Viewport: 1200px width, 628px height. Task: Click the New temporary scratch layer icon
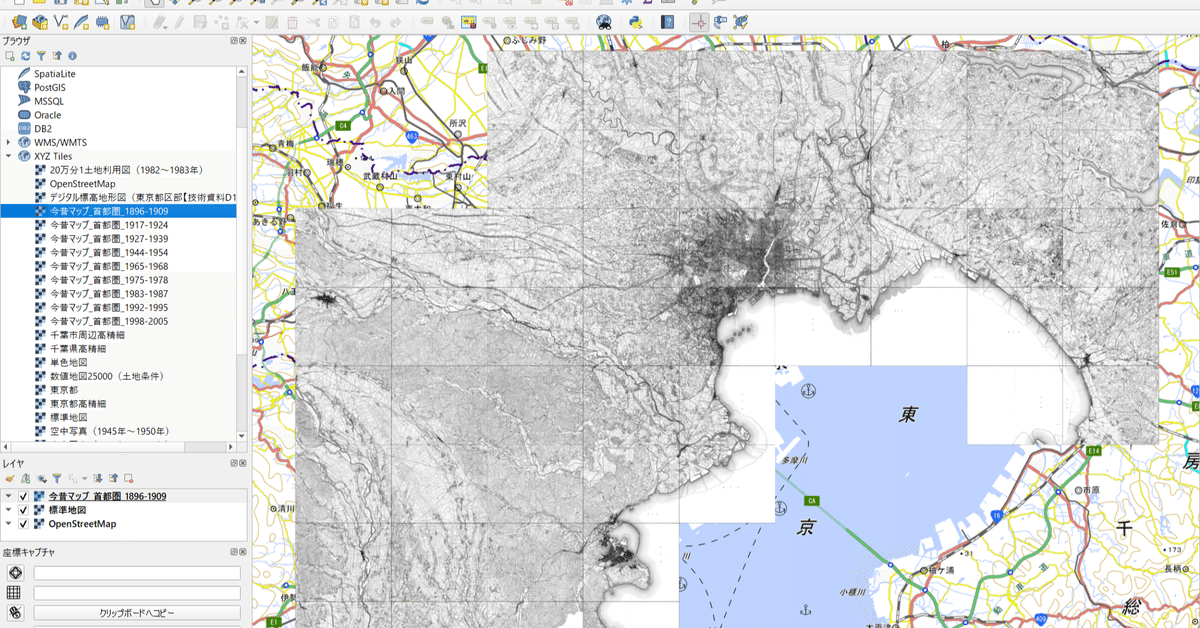pyautogui.click(x=103, y=22)
